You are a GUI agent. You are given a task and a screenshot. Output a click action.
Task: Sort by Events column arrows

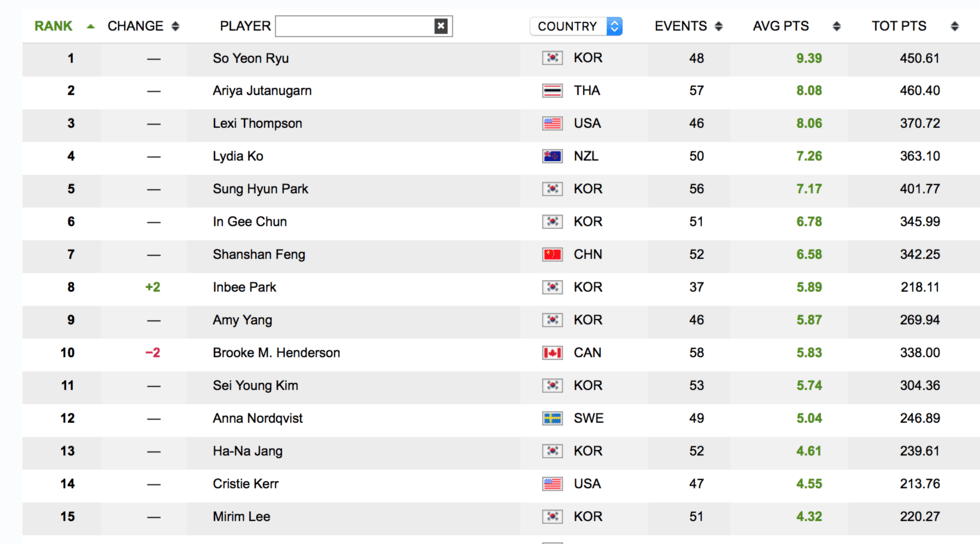pyautogui.click(x=718, y=26)
